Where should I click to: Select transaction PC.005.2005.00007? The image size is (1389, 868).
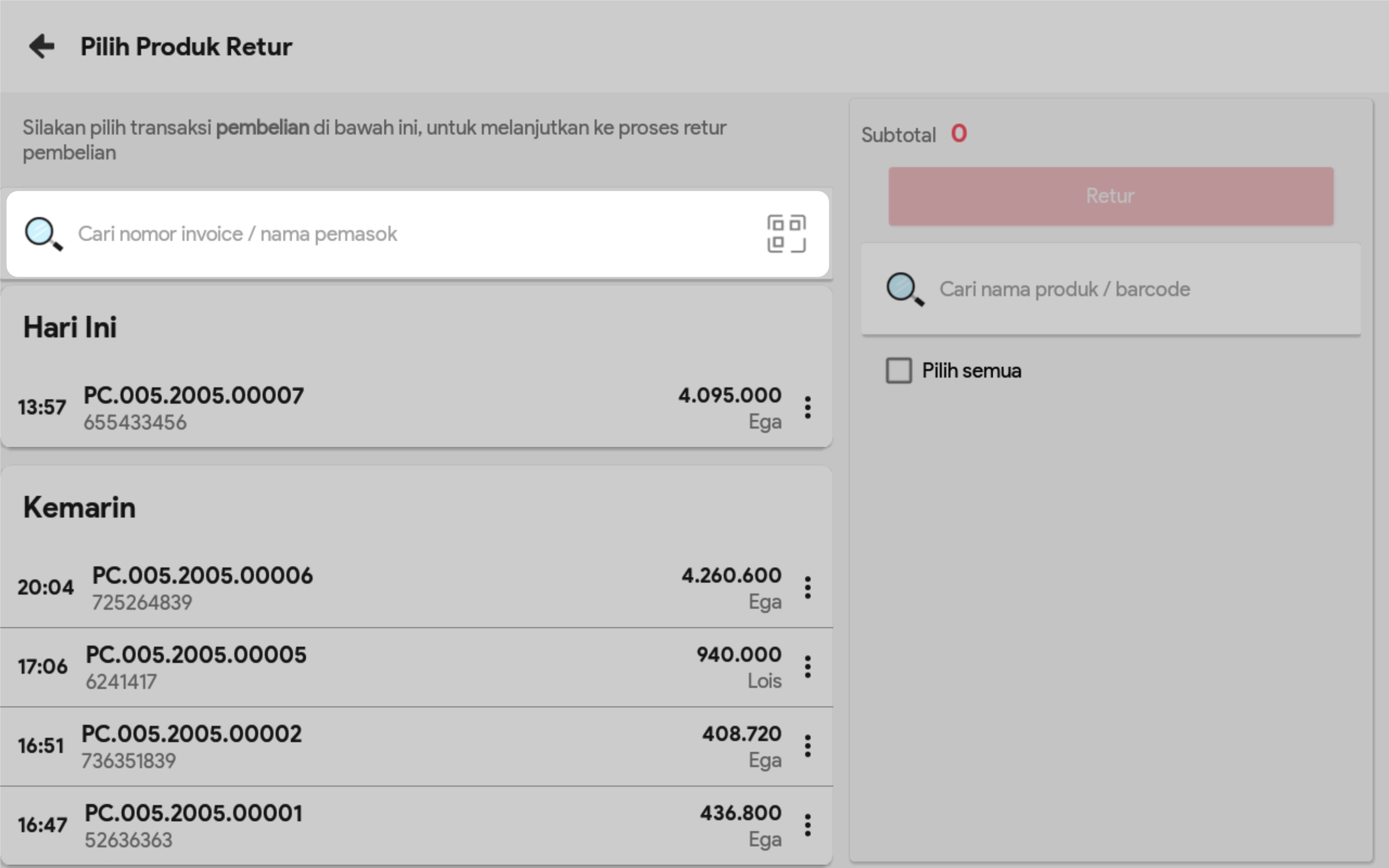(194, 396)
